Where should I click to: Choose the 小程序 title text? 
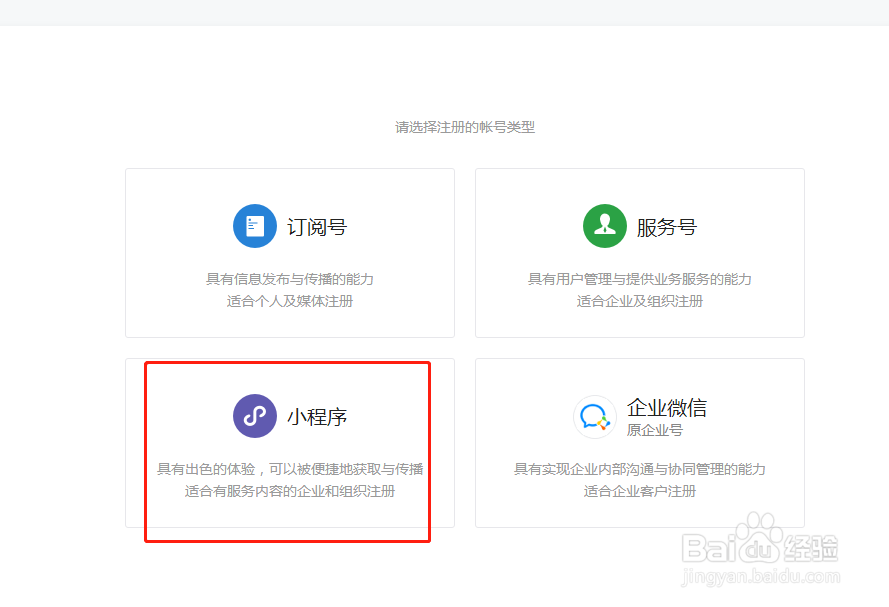click(317, 417)
